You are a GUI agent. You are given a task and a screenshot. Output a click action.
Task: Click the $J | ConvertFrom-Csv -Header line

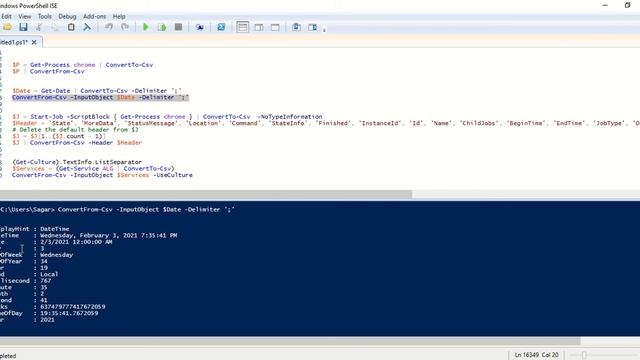click(x=77, y=143)
